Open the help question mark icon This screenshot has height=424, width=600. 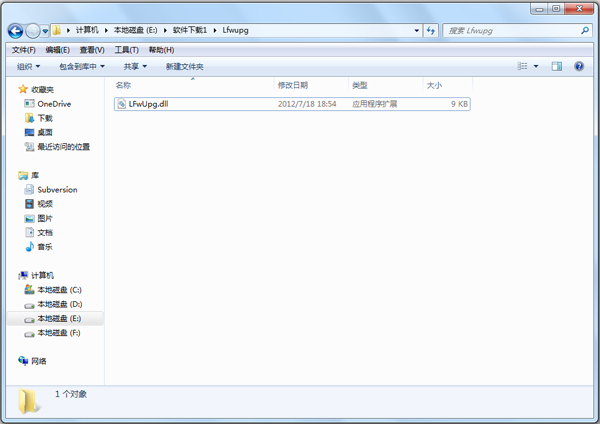coord(581,66)
